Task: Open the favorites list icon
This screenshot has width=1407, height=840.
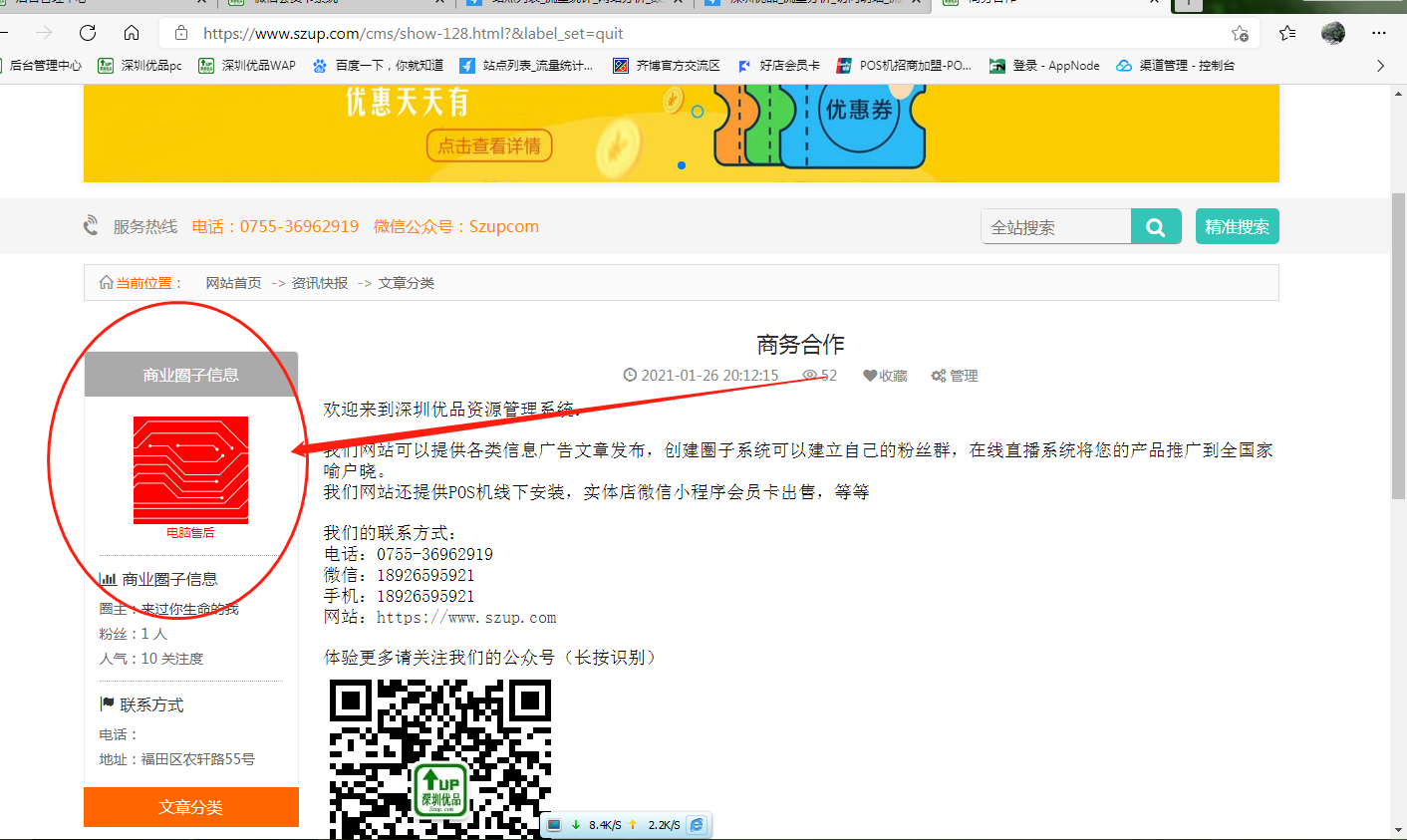Action: [1287, 33]
